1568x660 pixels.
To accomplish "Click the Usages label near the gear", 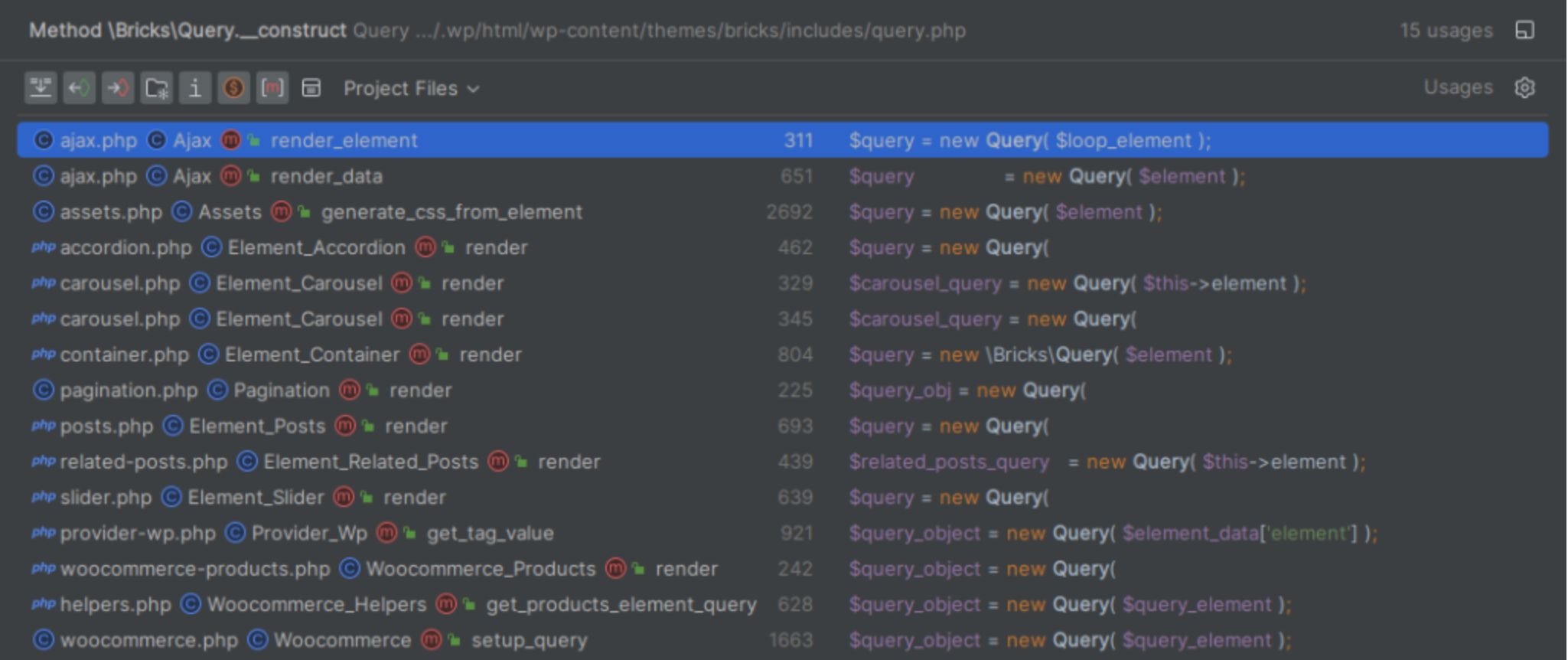I will point(1457,88).
